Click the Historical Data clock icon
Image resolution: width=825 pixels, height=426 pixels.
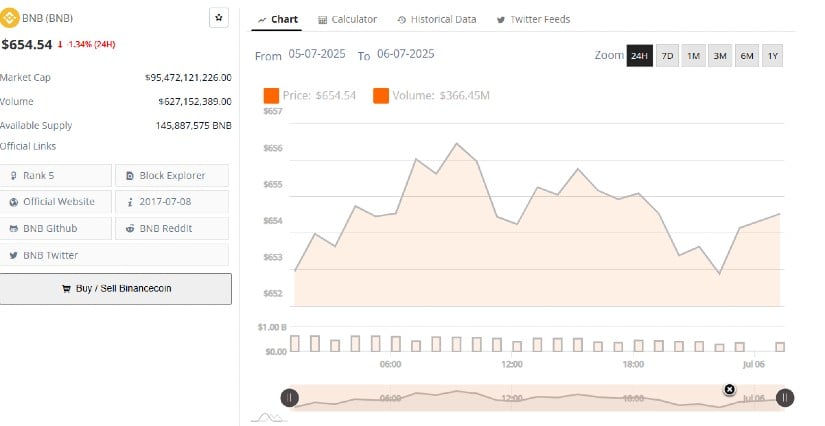pyautogui.click(x=401, y=20)
